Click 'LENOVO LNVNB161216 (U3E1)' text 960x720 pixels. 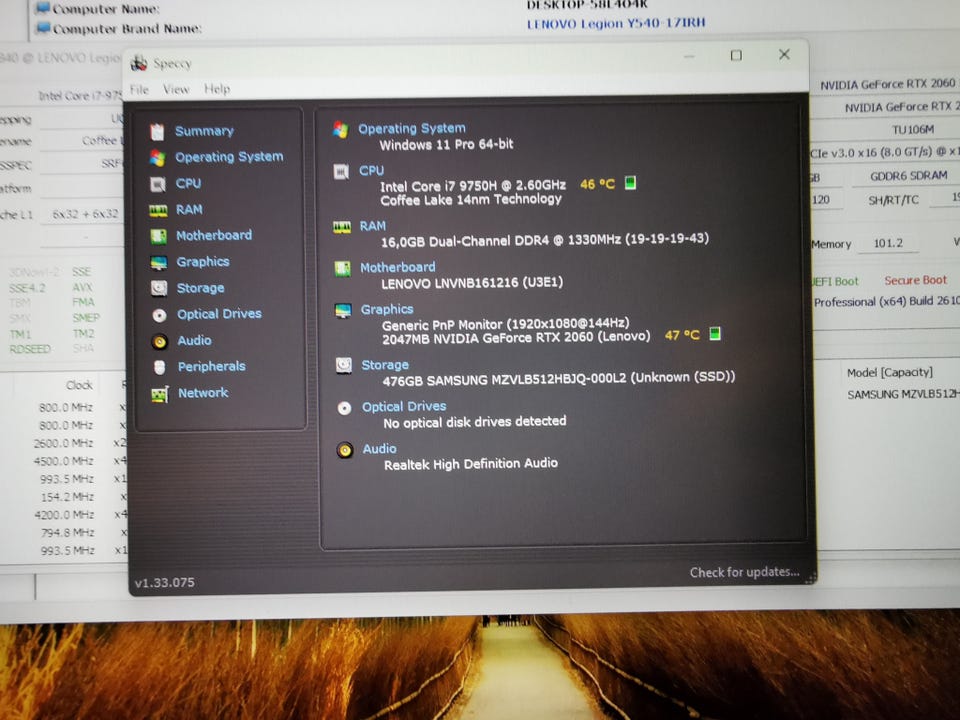point(471,283)
